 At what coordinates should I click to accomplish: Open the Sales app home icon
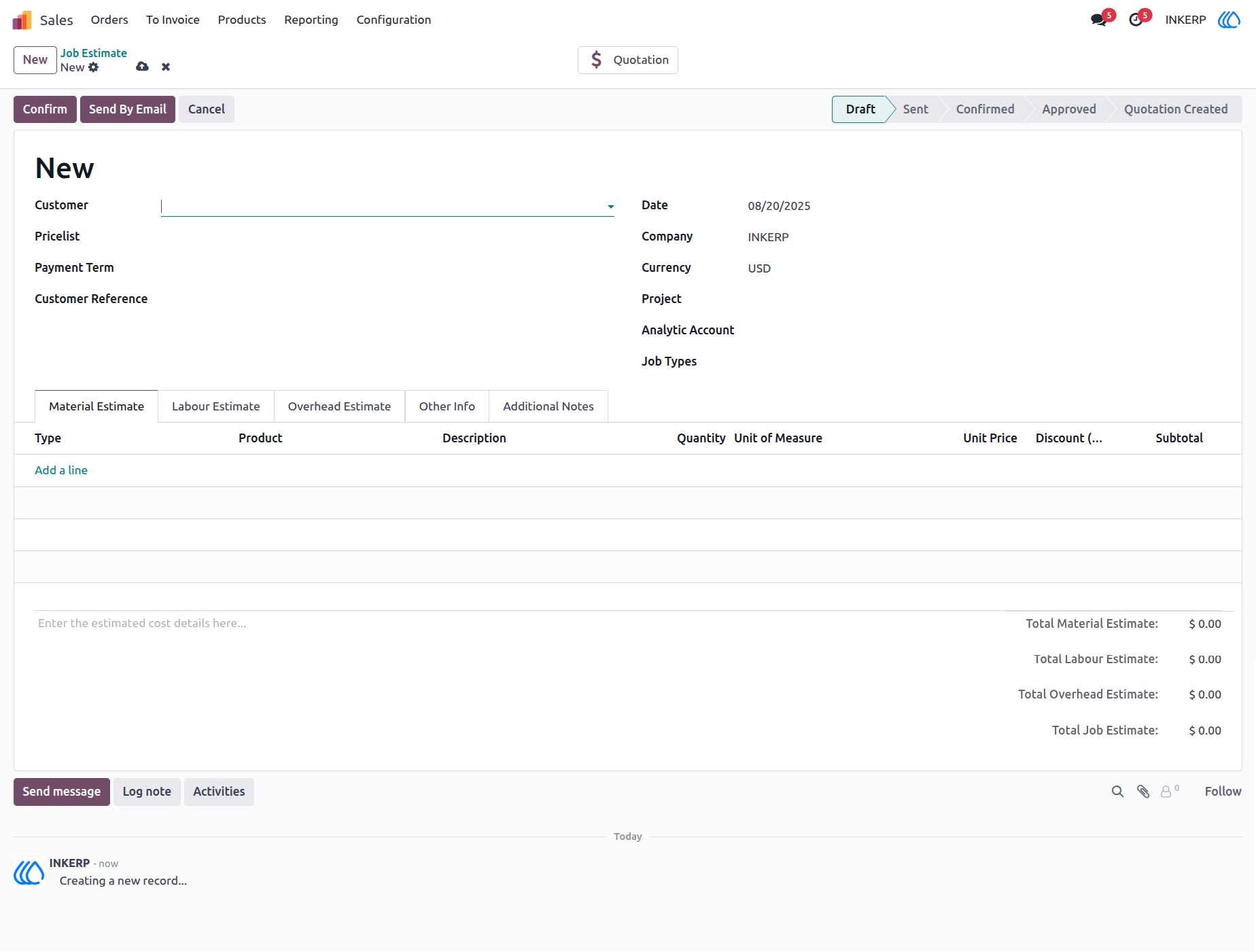22,20
